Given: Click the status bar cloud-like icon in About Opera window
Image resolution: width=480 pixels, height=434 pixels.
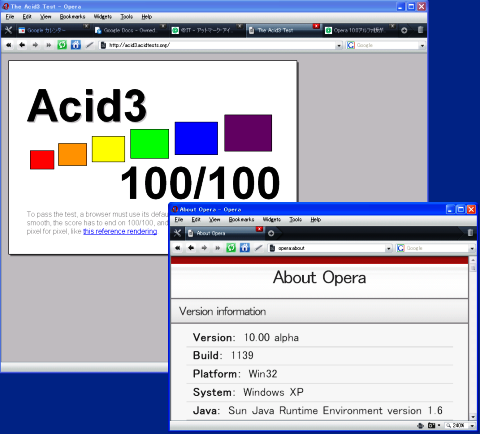Looking at the screenshot, I should (x=420, y=426).
